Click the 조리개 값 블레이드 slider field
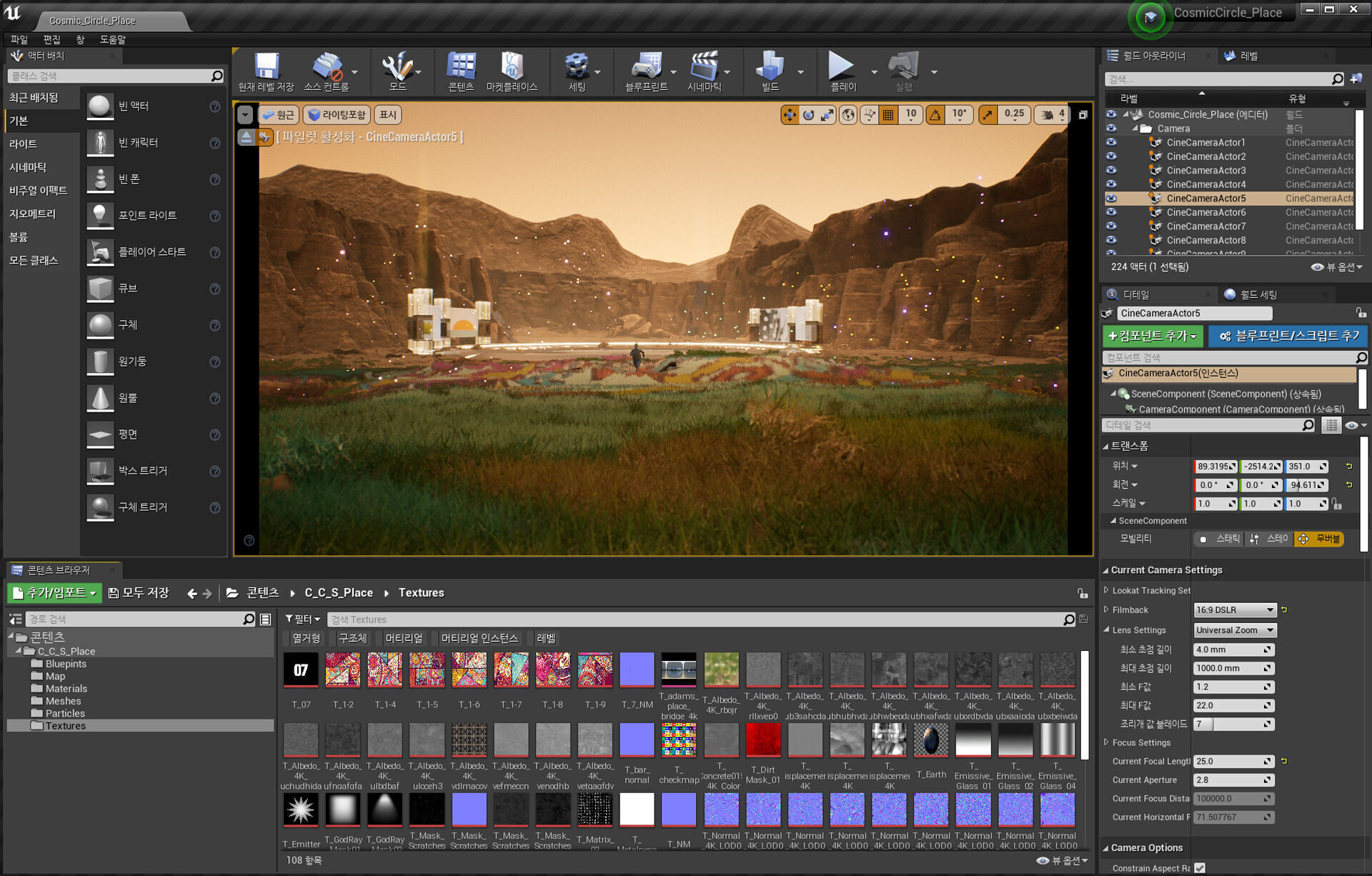1372x876 pixels. 1233,724
